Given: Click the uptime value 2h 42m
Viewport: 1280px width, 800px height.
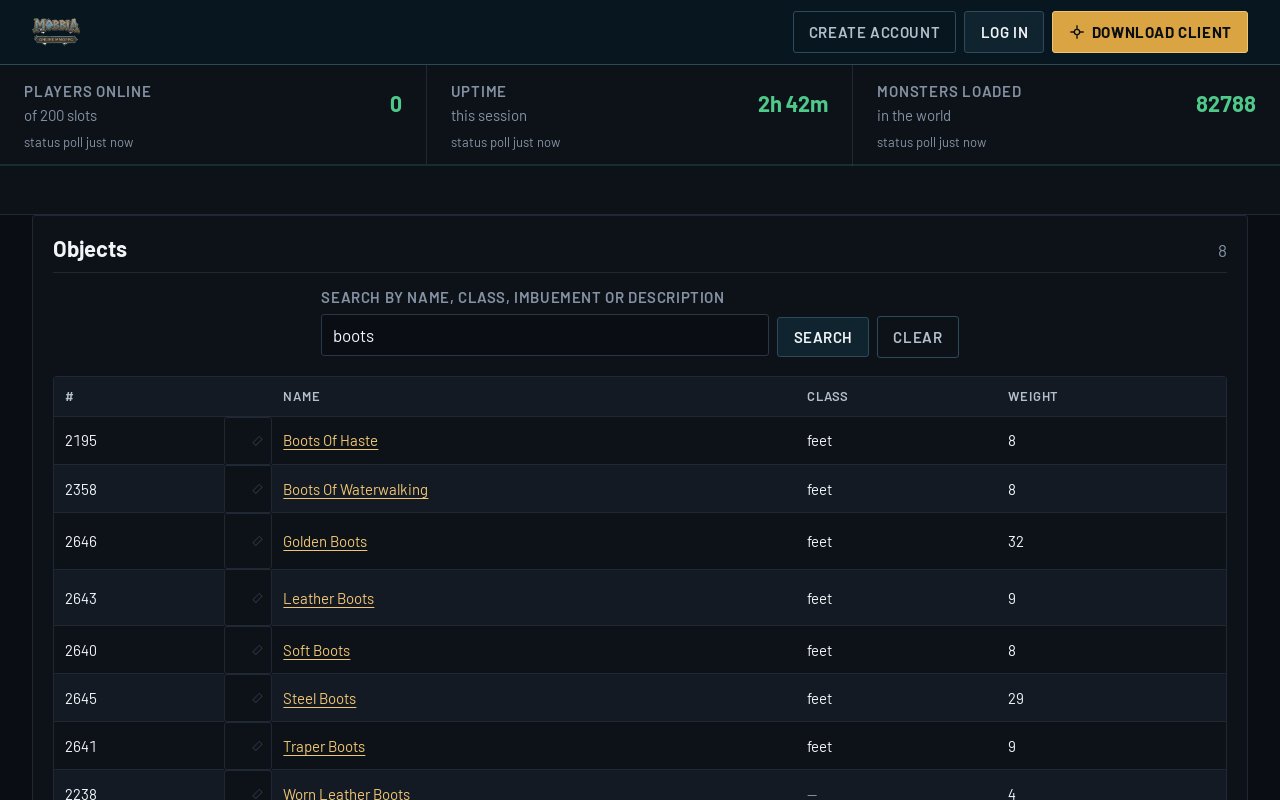Looking at the screenshot, I should [793, 104].
